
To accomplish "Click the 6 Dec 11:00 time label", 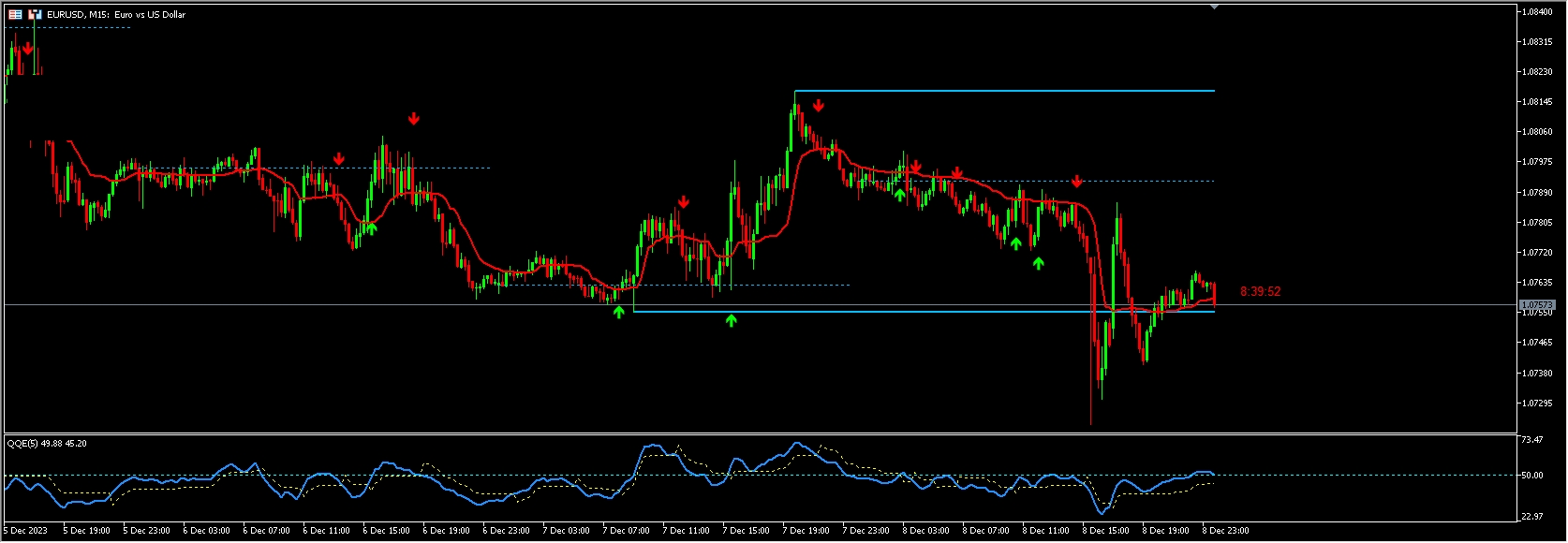I will (327, 531).
